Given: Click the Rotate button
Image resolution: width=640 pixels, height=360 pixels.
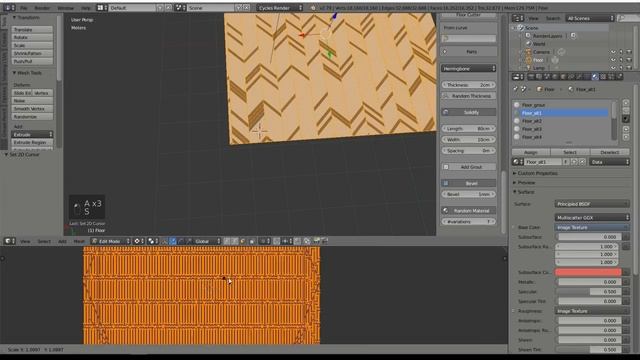Looking at the screenshot, I should (32, 38).
